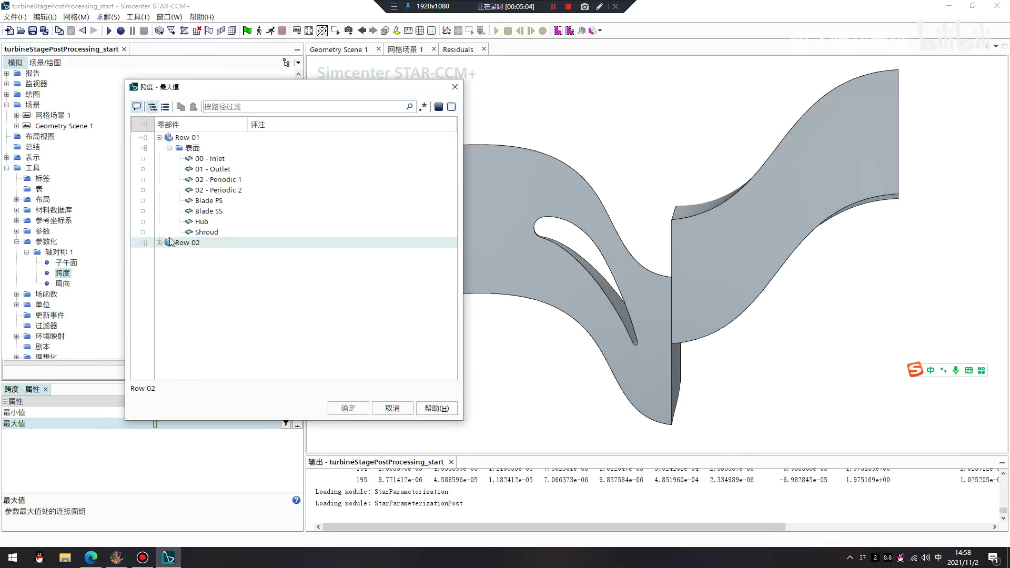Screen dimensions: 1010x568
Task: Open the Windows Start menu
Action: click(12, 558)
